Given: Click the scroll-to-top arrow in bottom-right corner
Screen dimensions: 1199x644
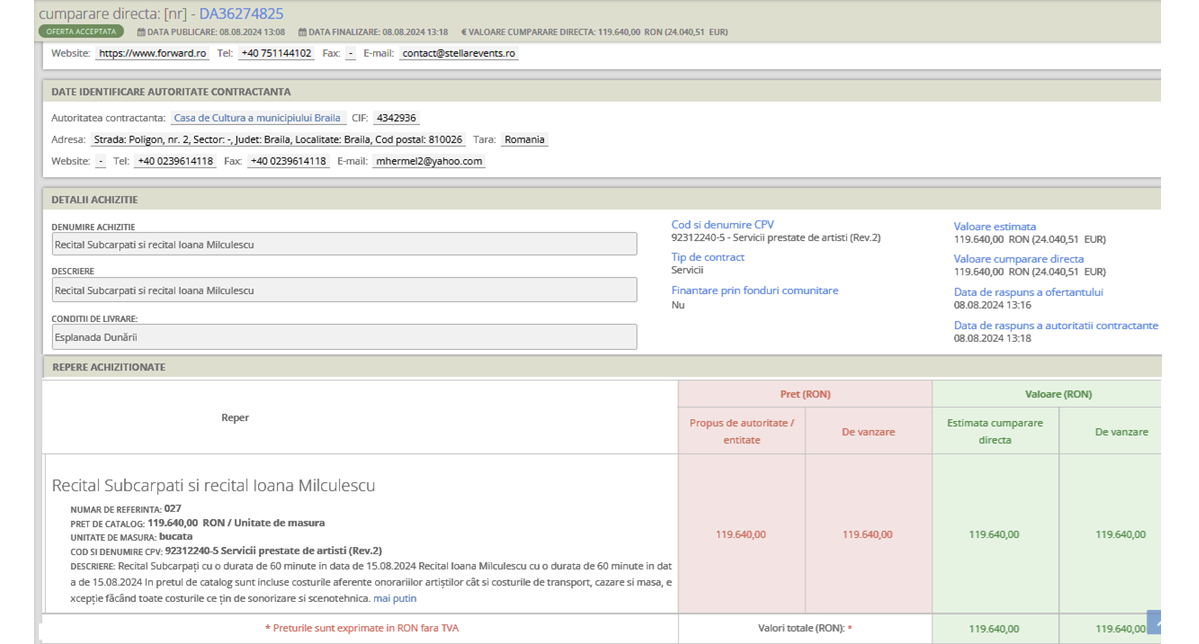Looking at the screenshot, I should point(1154,621).
